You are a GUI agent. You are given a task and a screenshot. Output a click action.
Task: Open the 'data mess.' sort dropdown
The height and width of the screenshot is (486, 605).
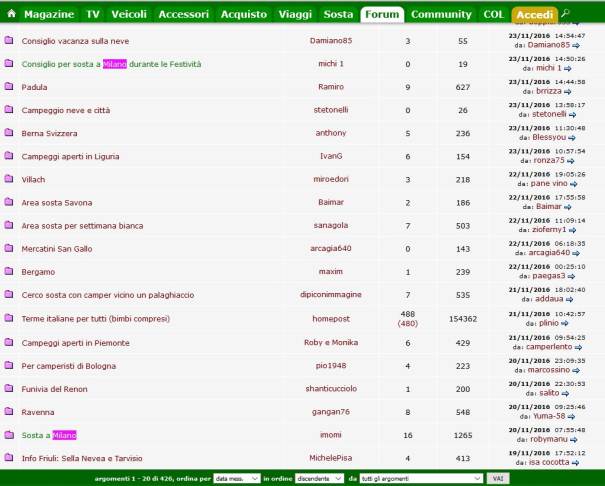pyautogui.click(x=237, y=479)
